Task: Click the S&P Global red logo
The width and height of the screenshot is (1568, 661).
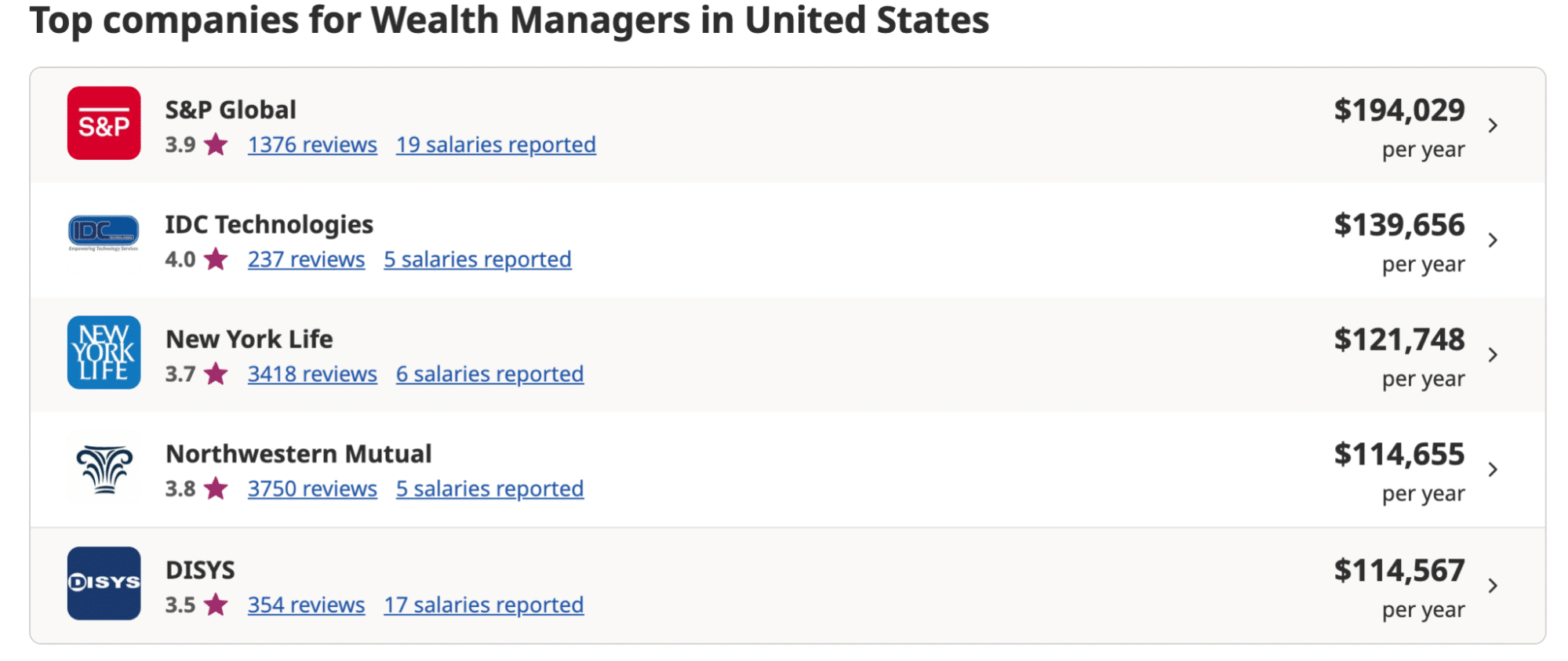Action: pos(104,123)
